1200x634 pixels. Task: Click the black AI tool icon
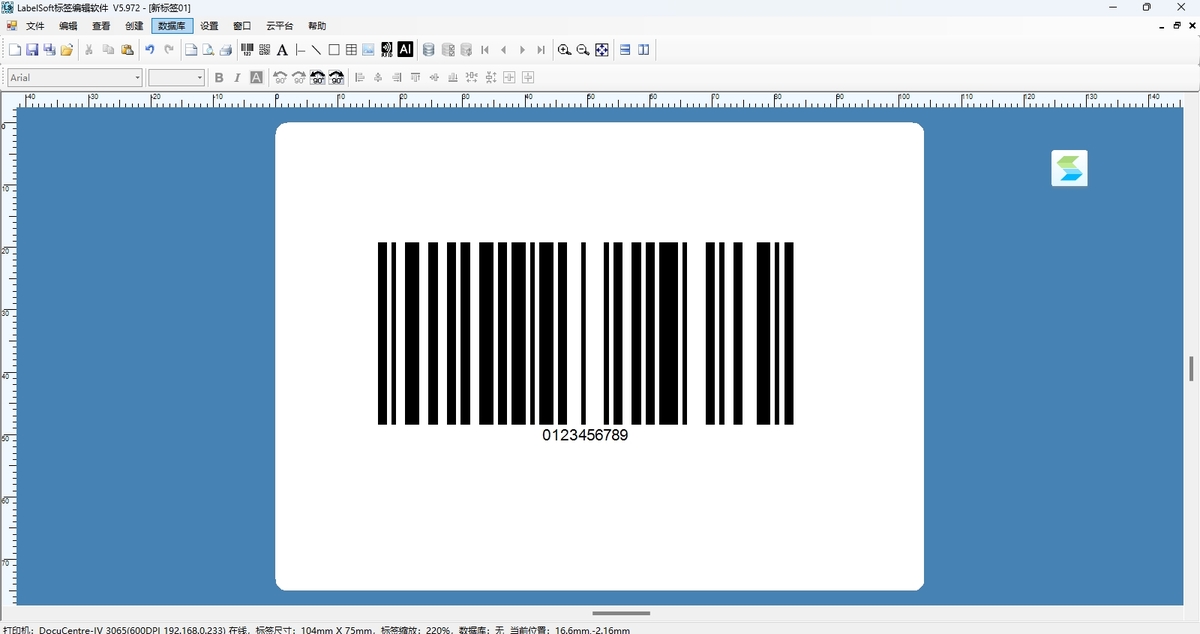(x=405, y=49)
